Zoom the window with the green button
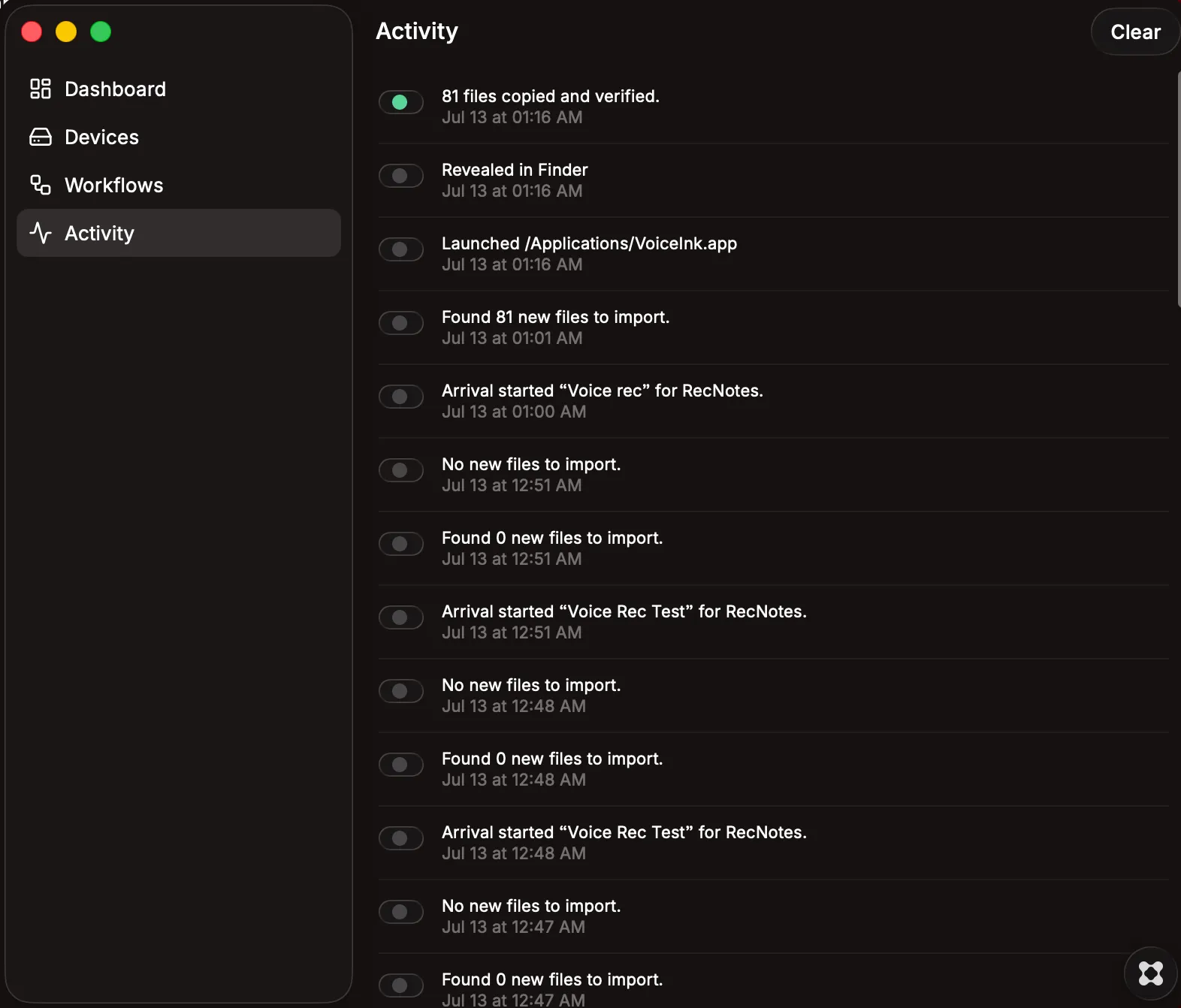 pyautogui.click(x=101, y=32)
